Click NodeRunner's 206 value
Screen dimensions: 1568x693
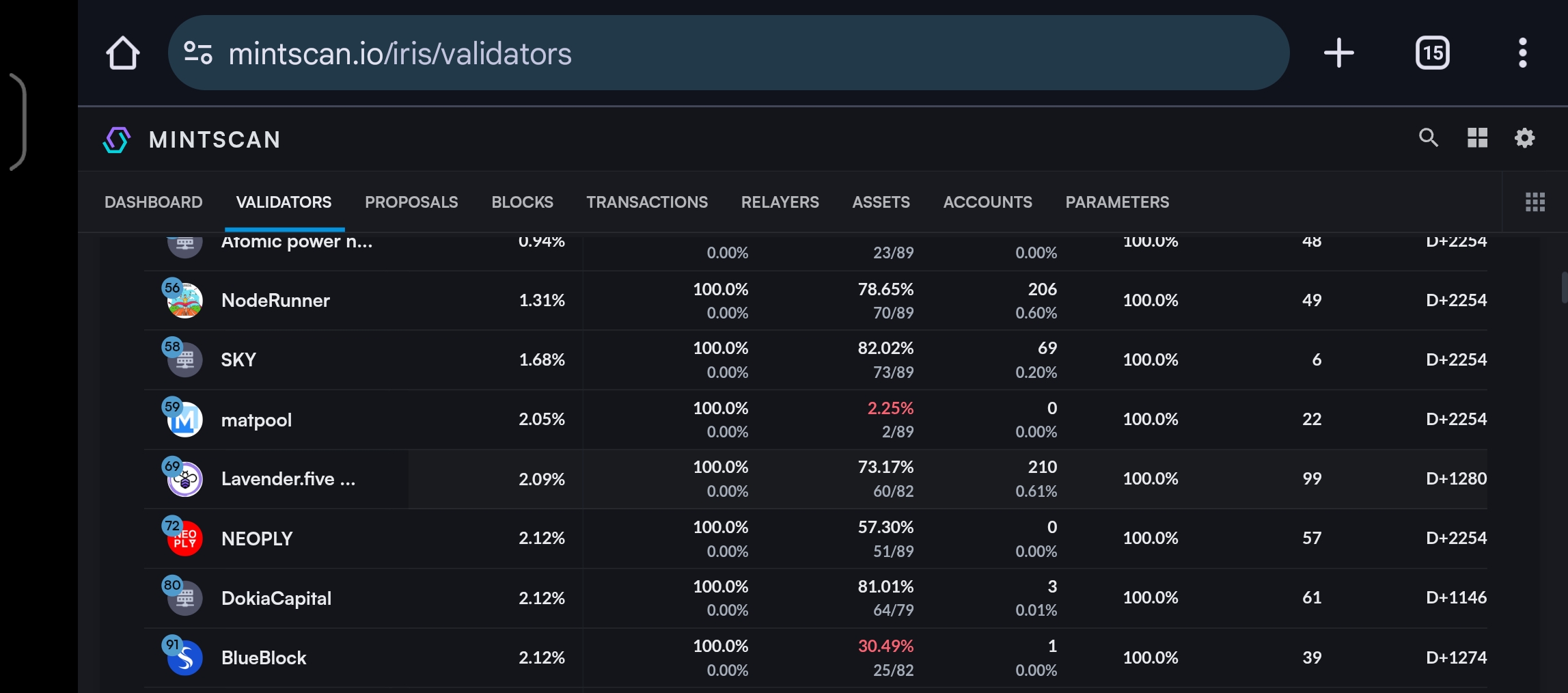pyautogui.click(x=1043, y=289)
